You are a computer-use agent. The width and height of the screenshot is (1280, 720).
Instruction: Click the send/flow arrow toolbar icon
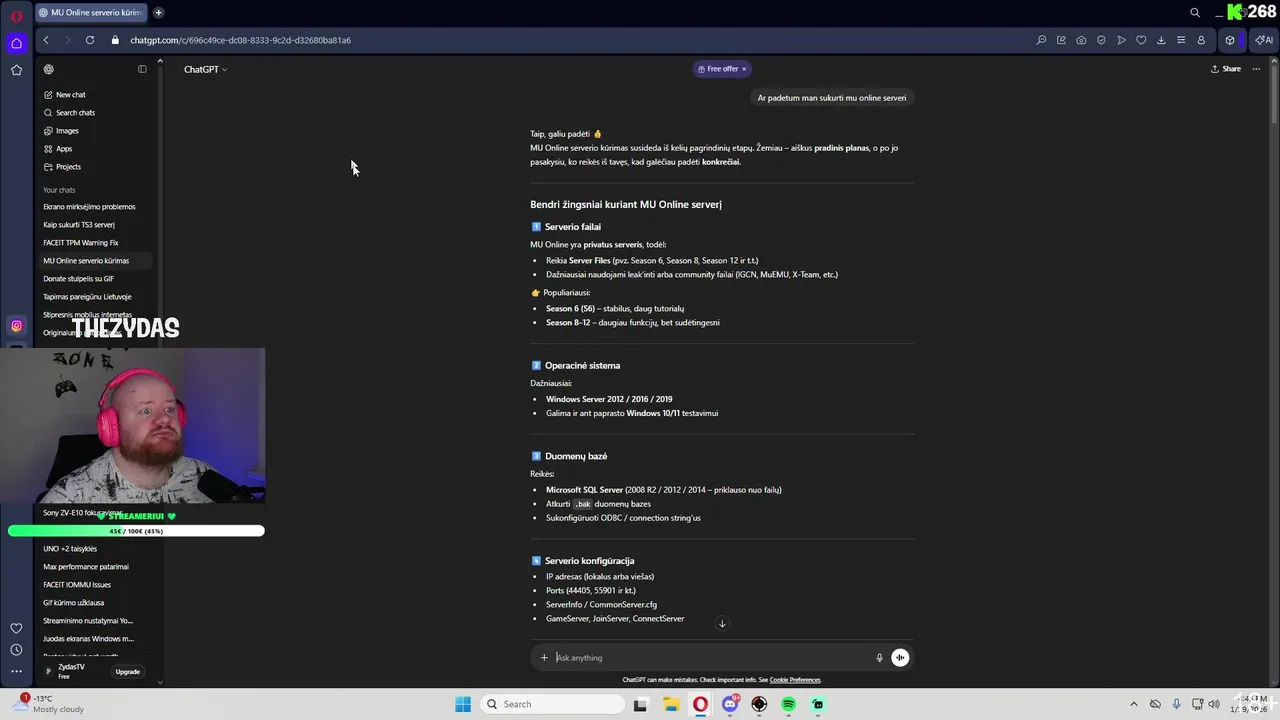(1121, 40)
